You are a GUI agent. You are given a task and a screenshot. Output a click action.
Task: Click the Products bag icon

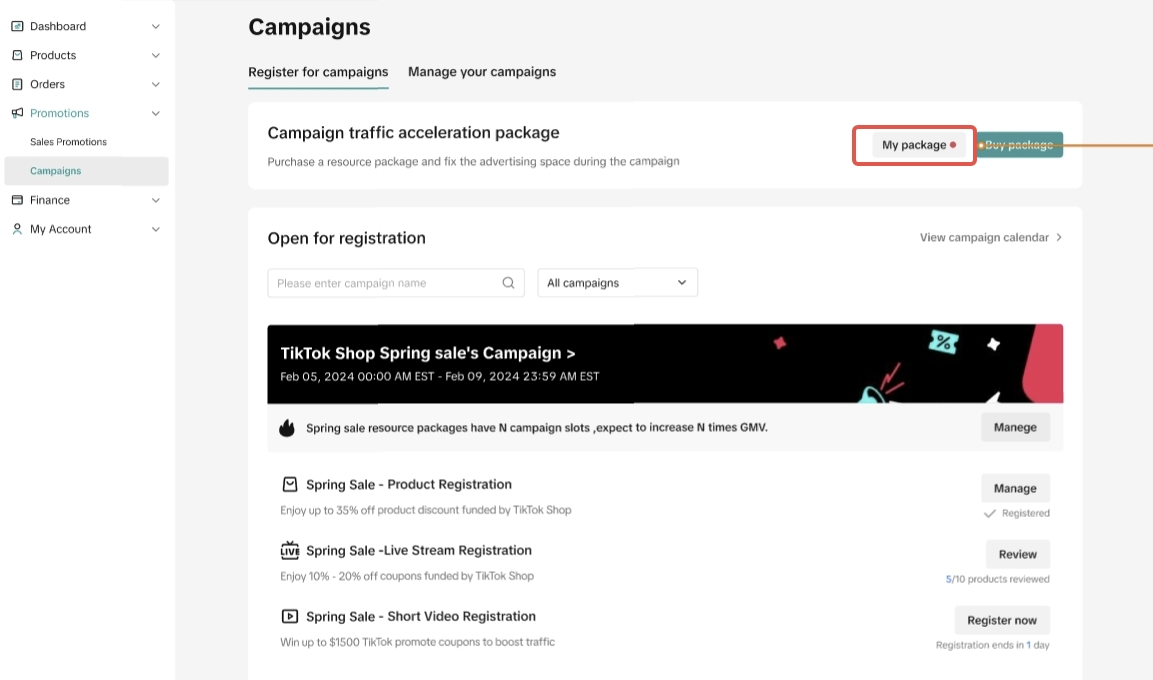[17, 55]
